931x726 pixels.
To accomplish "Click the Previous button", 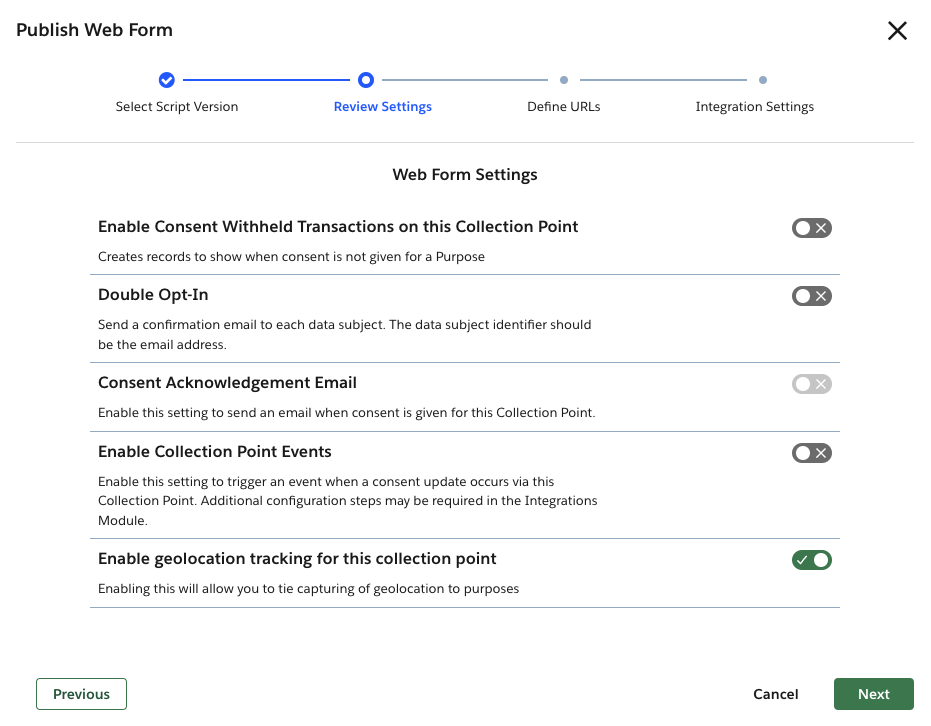I will (x=81, y=693).
